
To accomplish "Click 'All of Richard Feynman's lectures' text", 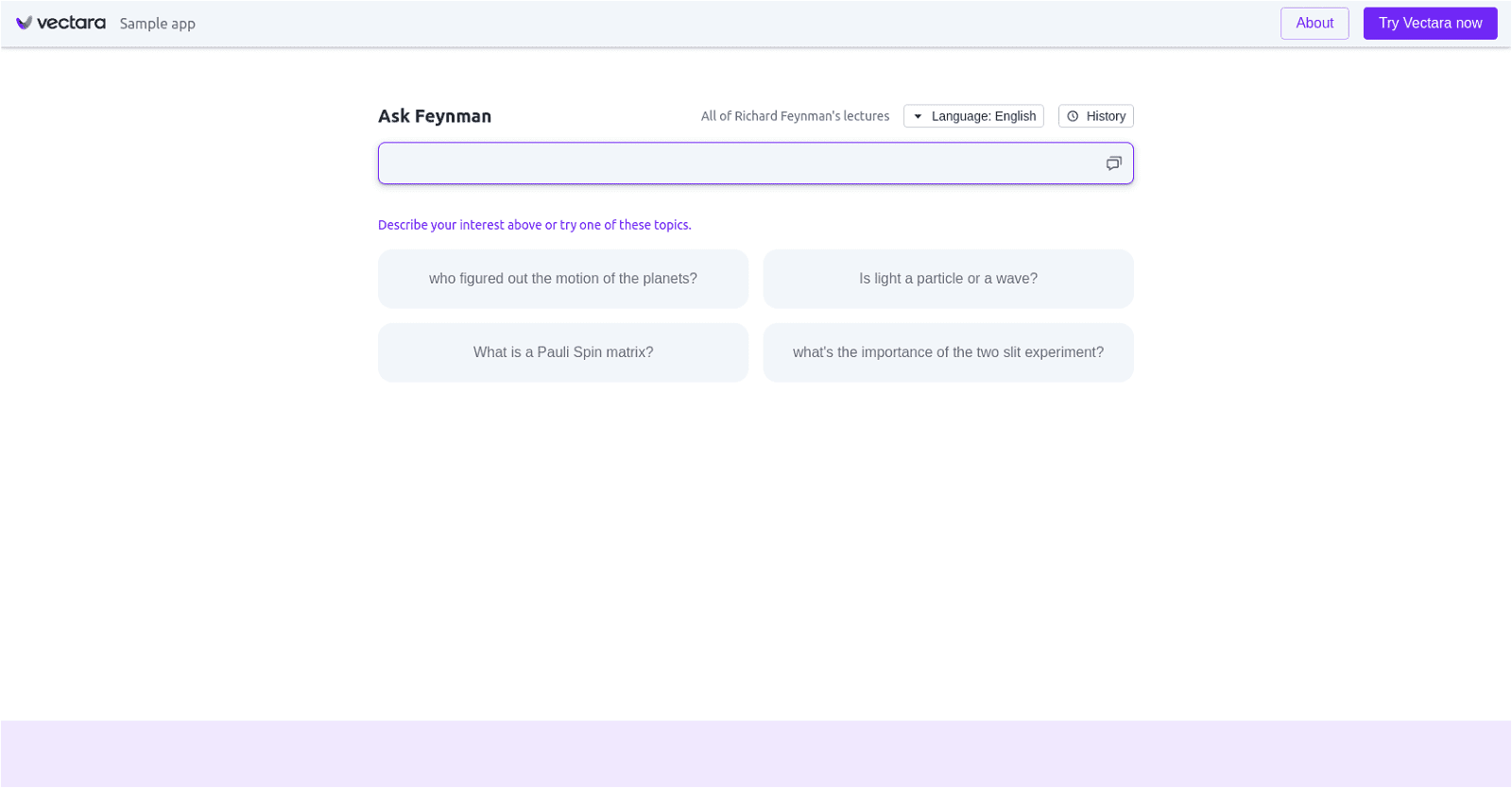I will coord(795,116).
